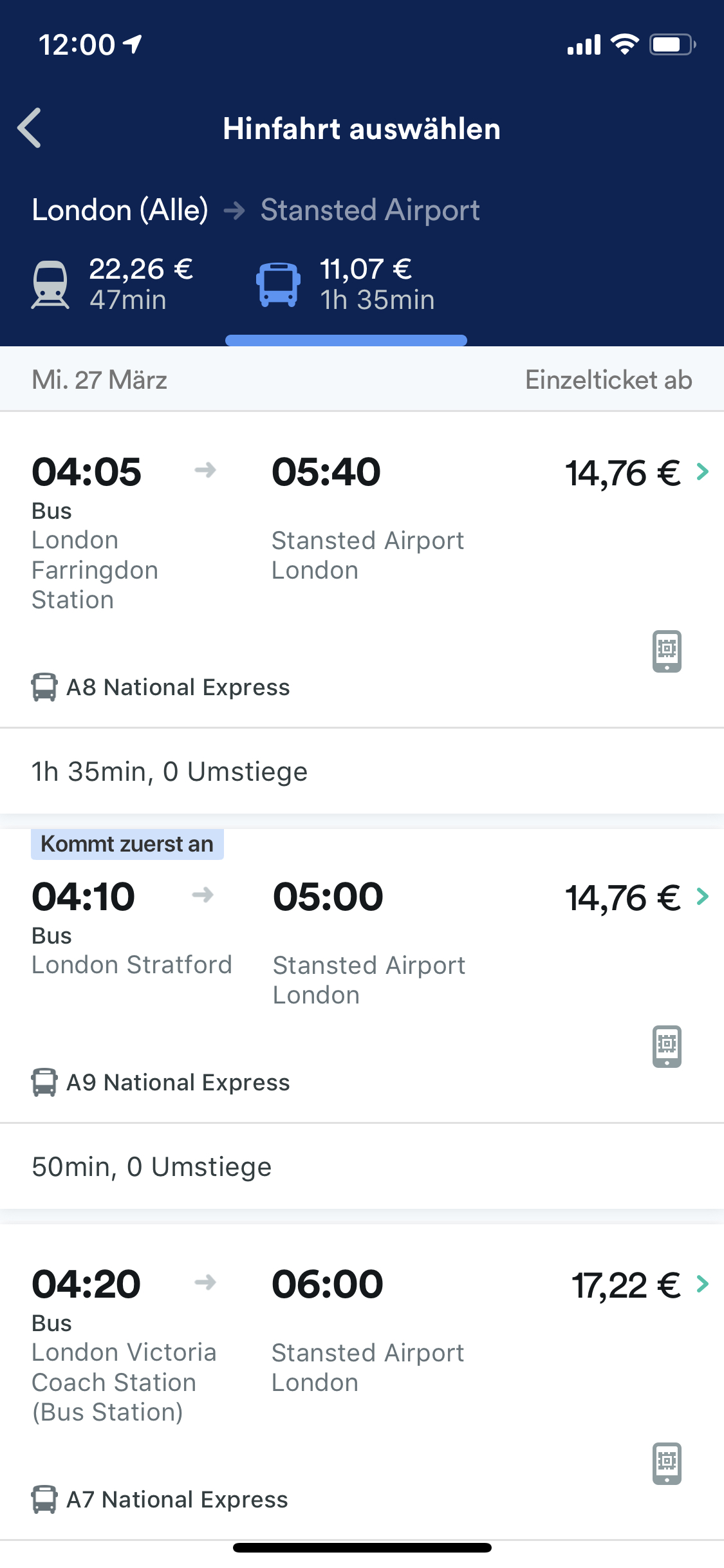
Task: Tap the back arrow in header
Action: point(30,128)
